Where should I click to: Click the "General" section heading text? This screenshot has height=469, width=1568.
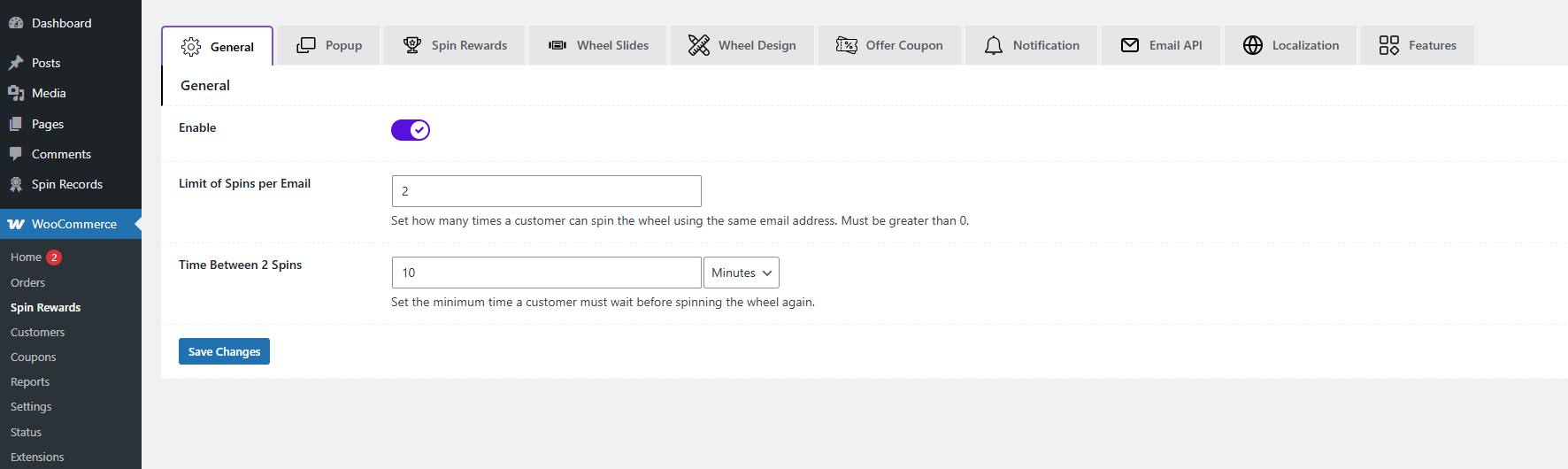[x=205, y=86]
